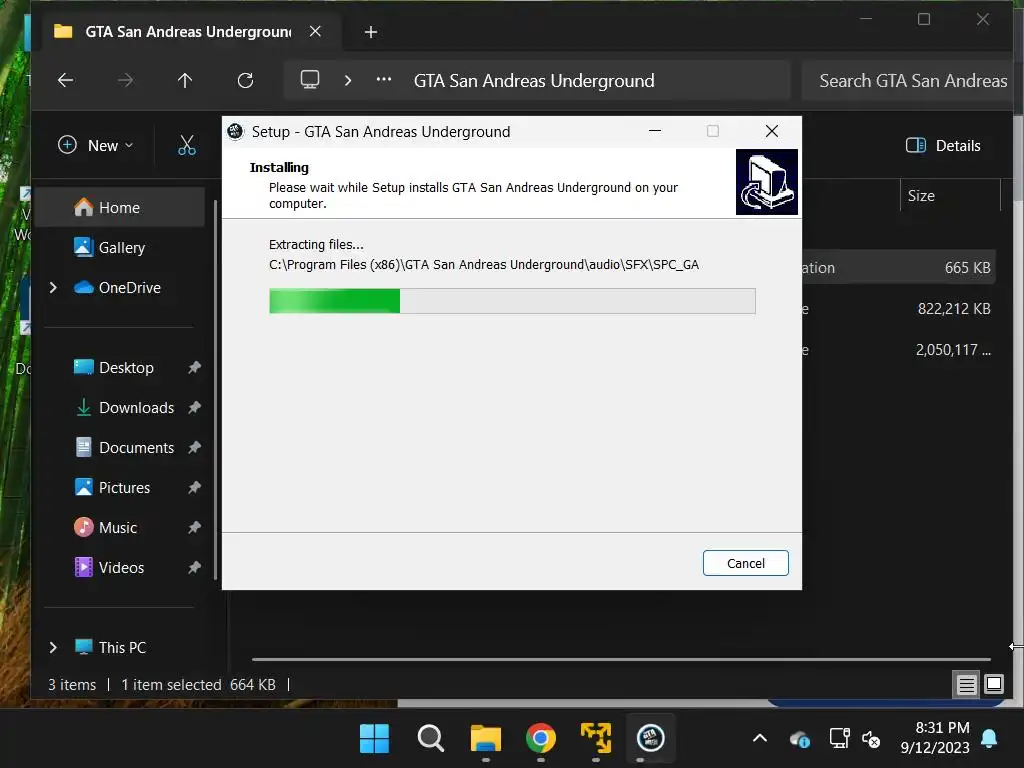This screenshot has width=1024, height=768.
Task: Minimize the Setup dialog window
Action: pyautogui.click(x=654, y=131)
